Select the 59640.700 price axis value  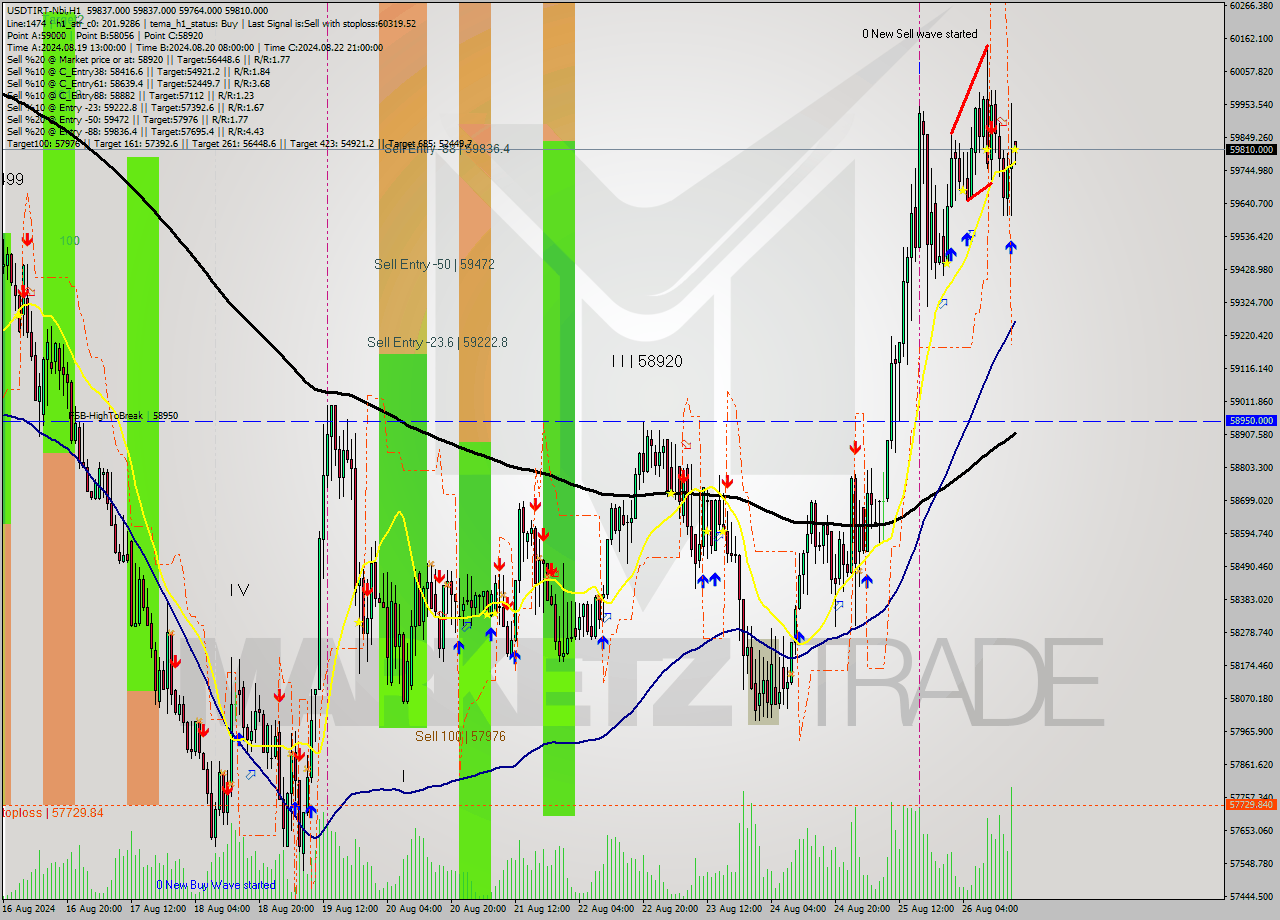(1251, 203)
